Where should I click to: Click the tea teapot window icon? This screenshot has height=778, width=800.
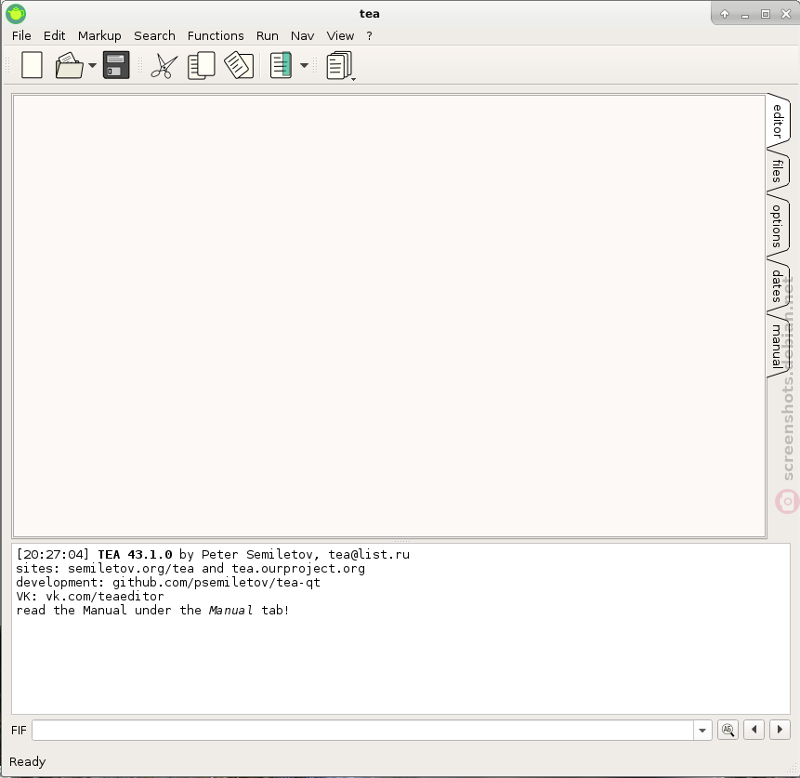coord(16,14)
